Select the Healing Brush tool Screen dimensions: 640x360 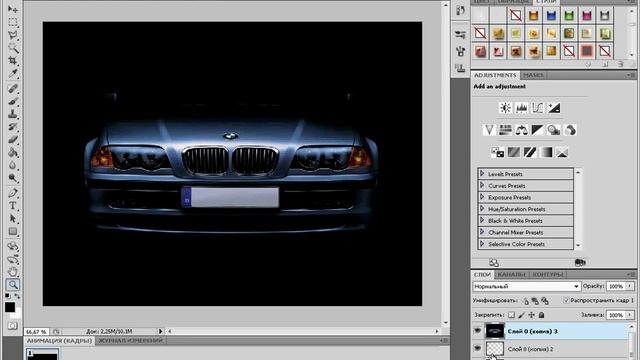click(x=13, y=88)
